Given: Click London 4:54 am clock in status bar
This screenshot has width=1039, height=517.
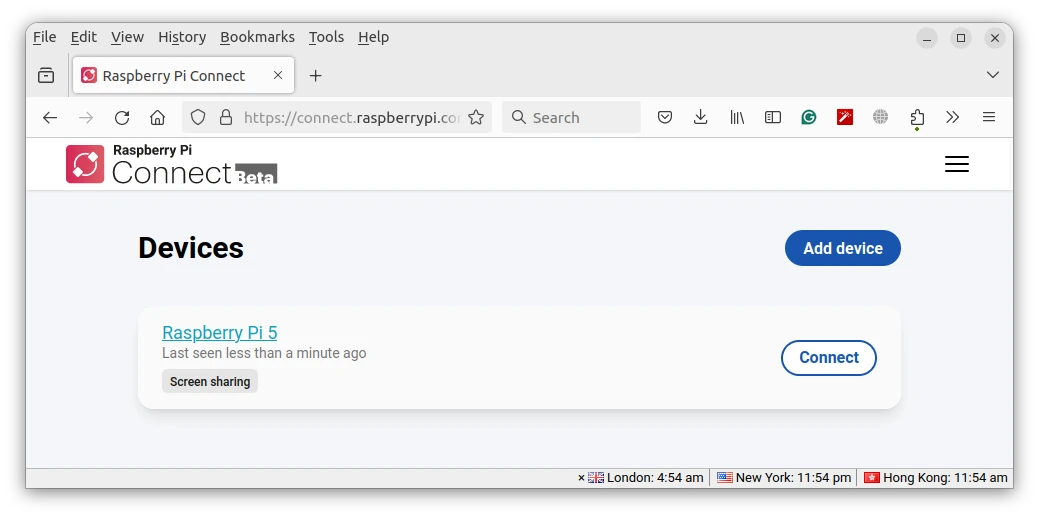Looking at the screenshot, I should (x=655, y=477).
